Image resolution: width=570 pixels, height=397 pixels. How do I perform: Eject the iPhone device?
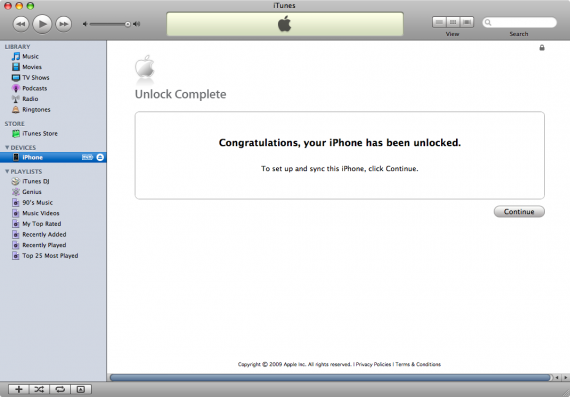tap(100, 157)
